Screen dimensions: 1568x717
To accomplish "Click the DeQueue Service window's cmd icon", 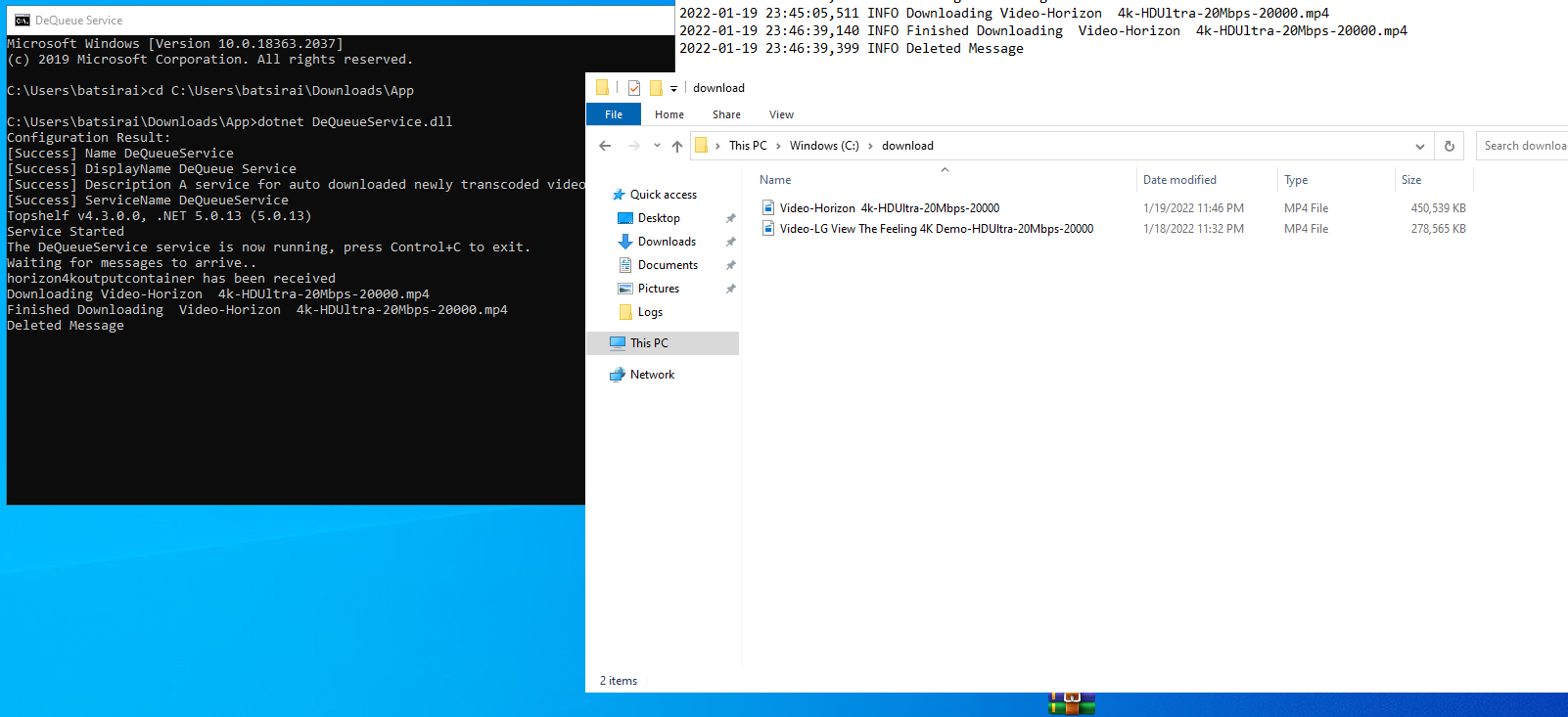I will (22, 21).
